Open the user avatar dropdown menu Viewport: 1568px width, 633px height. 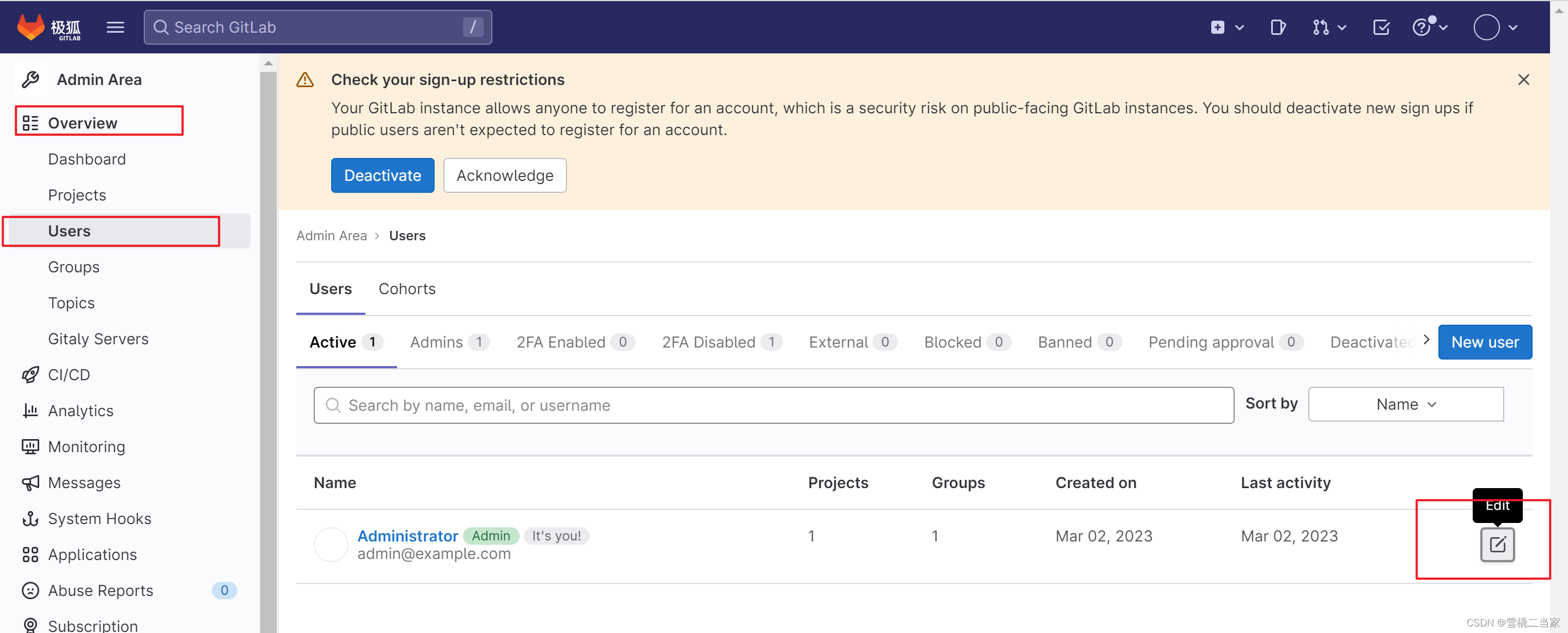coord(1494,27)
